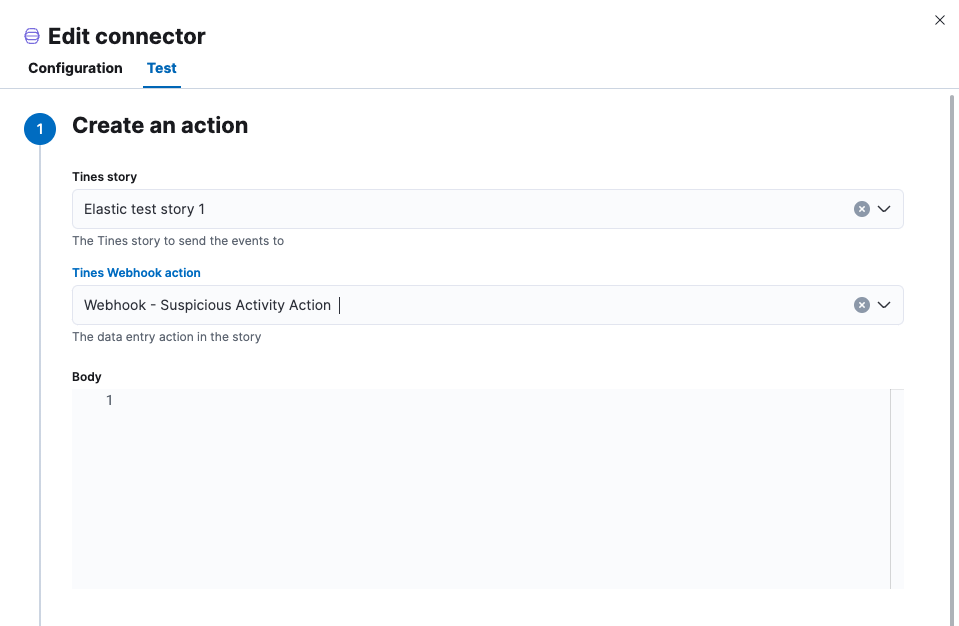Close the Edit connector flyout
This screenshot has height=626, width=959.
939,20
